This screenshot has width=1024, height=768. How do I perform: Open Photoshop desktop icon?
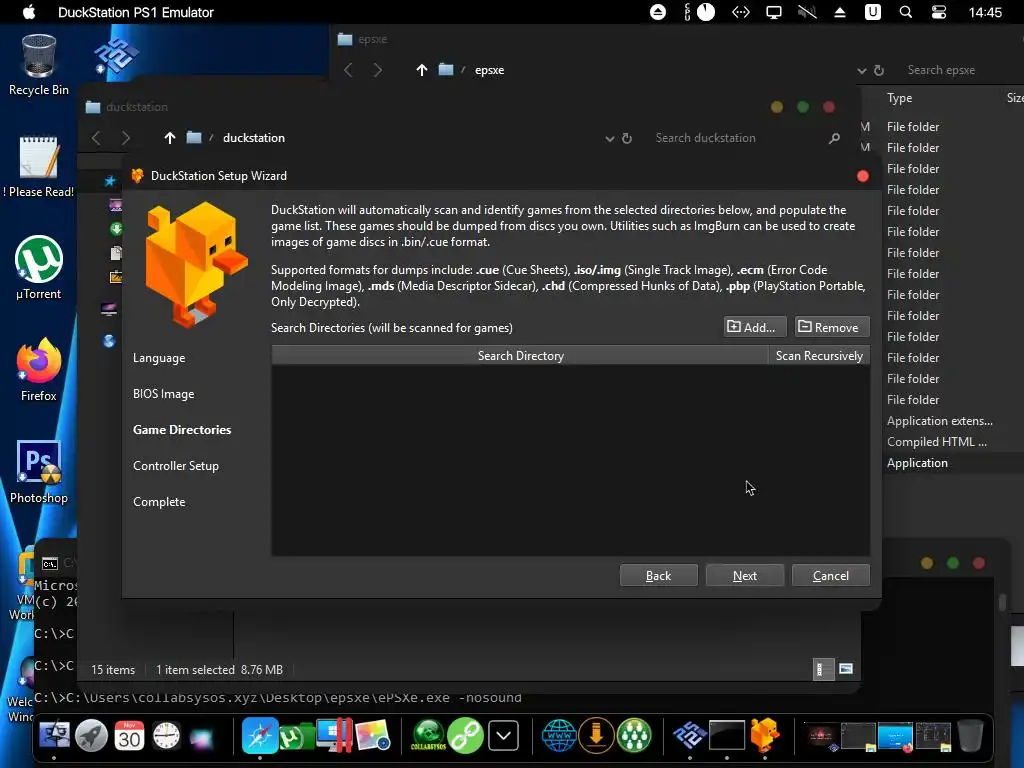pyautogui.click(x=39, y=472)
